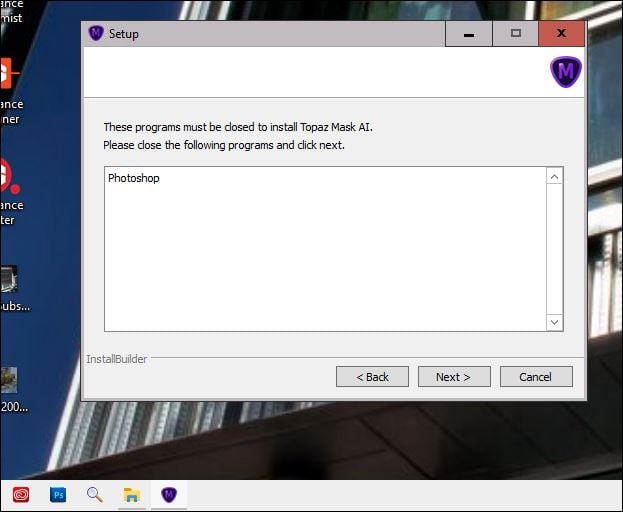Click the Topaz Mask logo in the Setup title bar
623x512 pixels.
[96, 33]
